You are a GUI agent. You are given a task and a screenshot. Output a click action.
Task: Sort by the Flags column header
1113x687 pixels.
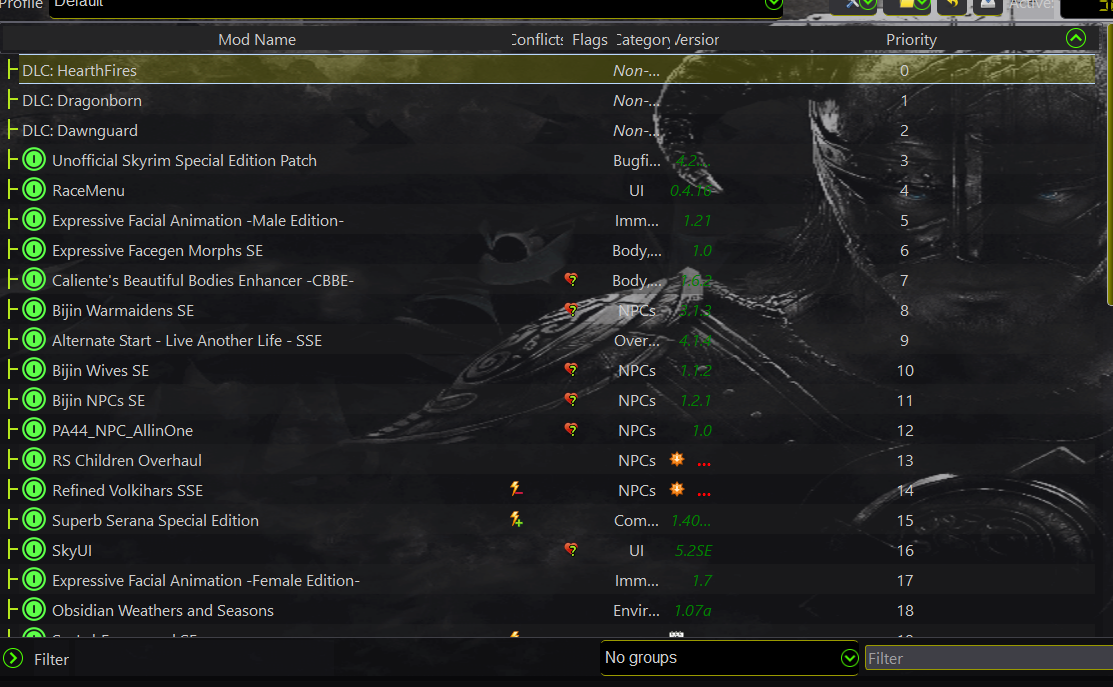(x=590, y=40)
